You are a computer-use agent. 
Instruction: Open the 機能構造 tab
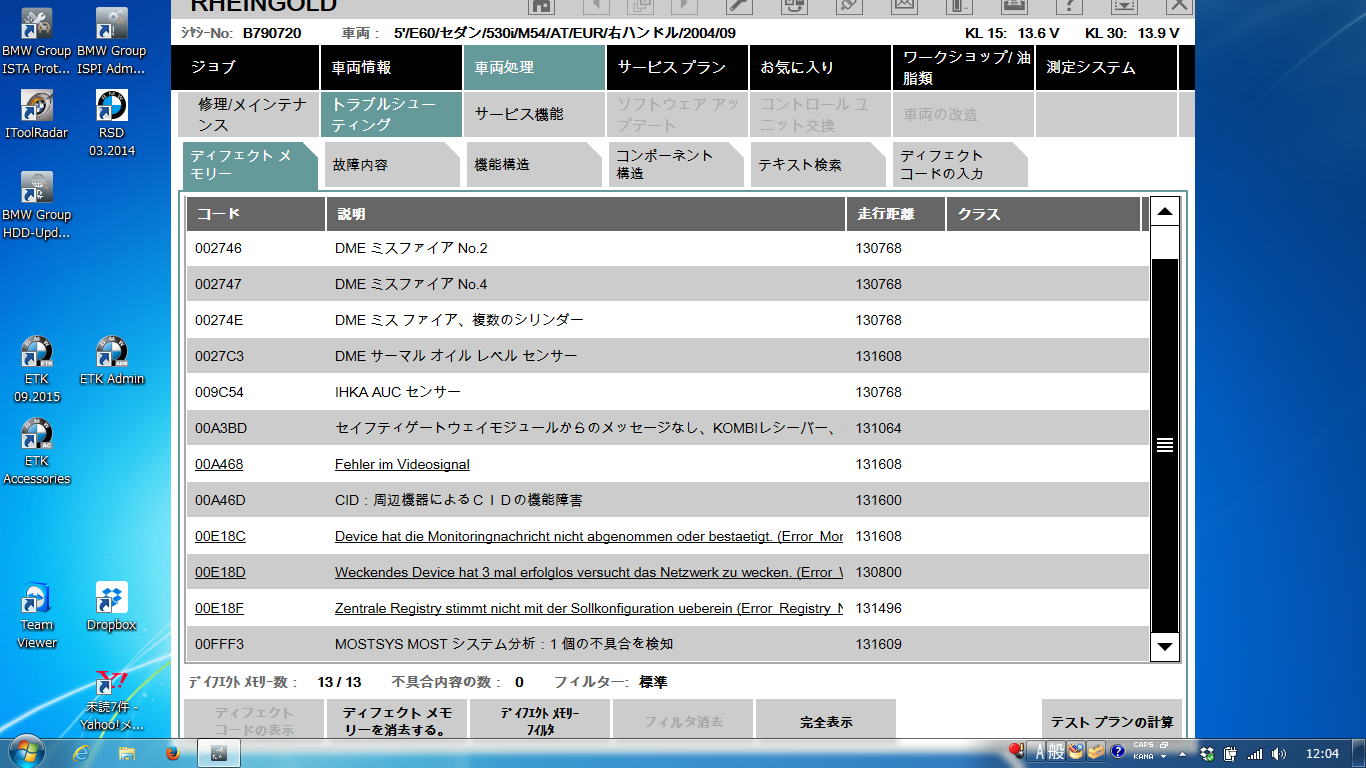(x=534, y=165)
